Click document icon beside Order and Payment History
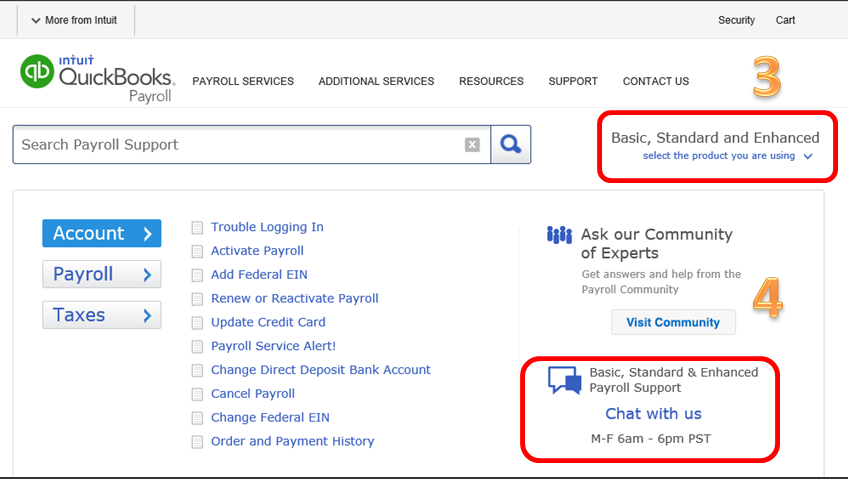The height and width of the screenshot is (479, 848). coord(197,442)
